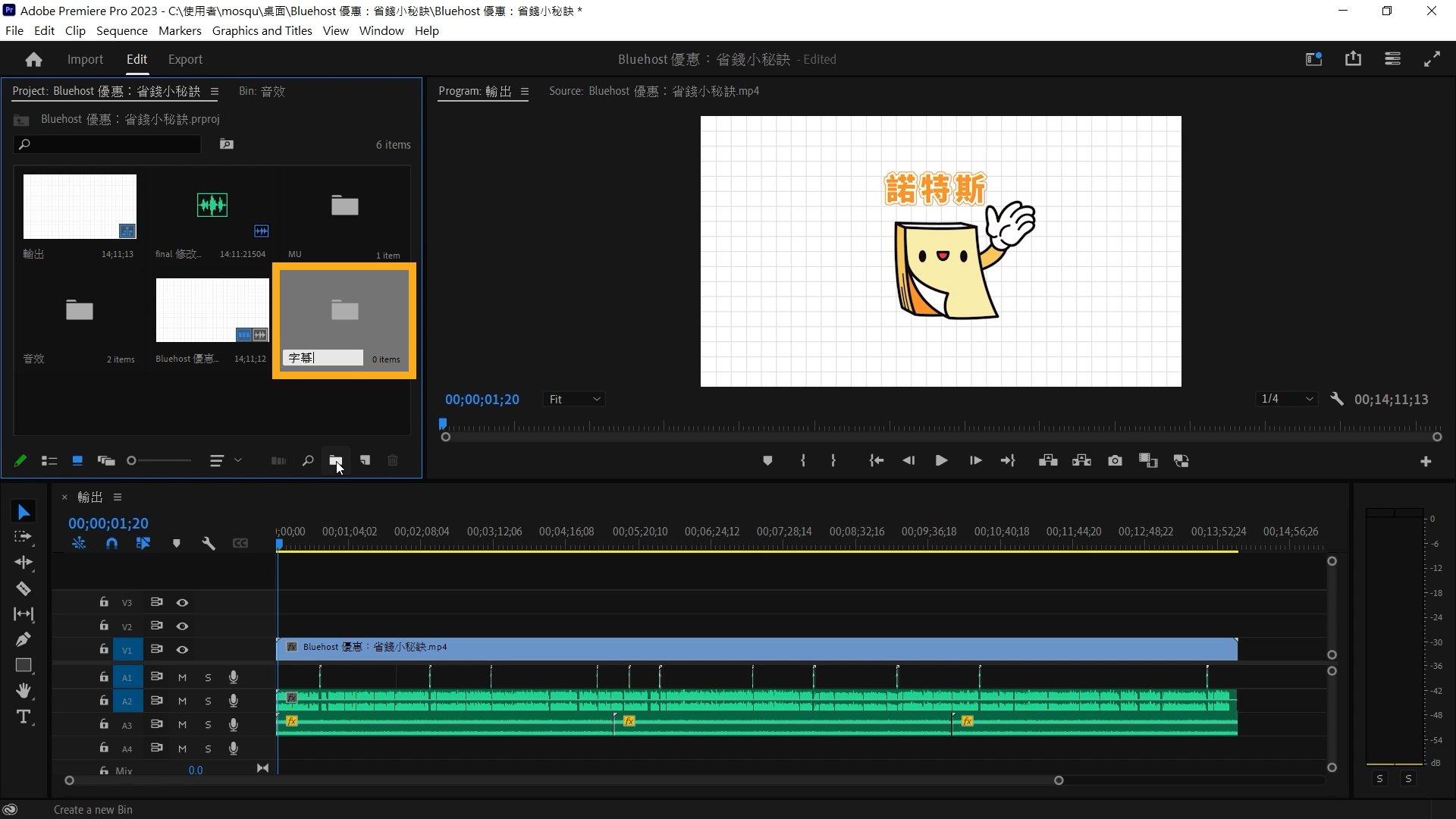Image resolution: width=1456 pixels, height=819 pixels.
Task: Open the Sequence menu
Action: [x=121, y=31]
